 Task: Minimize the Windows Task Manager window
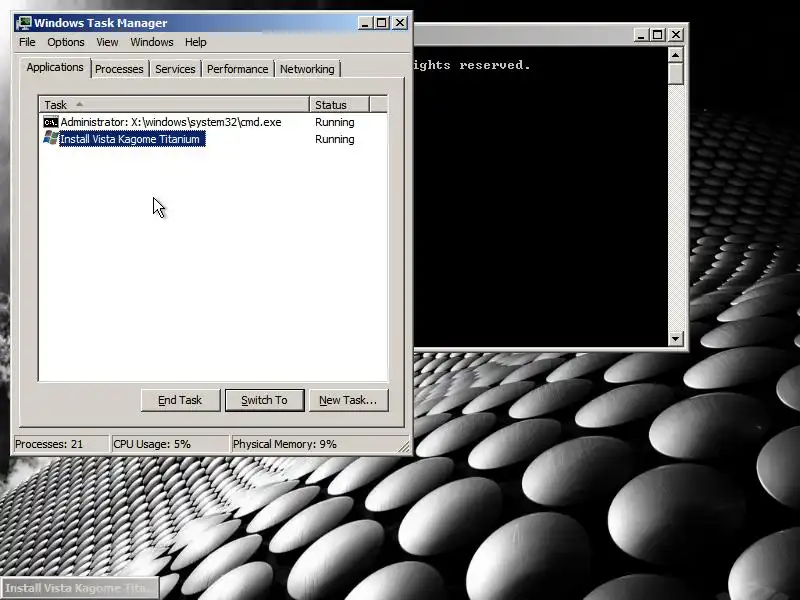[364, 23]
